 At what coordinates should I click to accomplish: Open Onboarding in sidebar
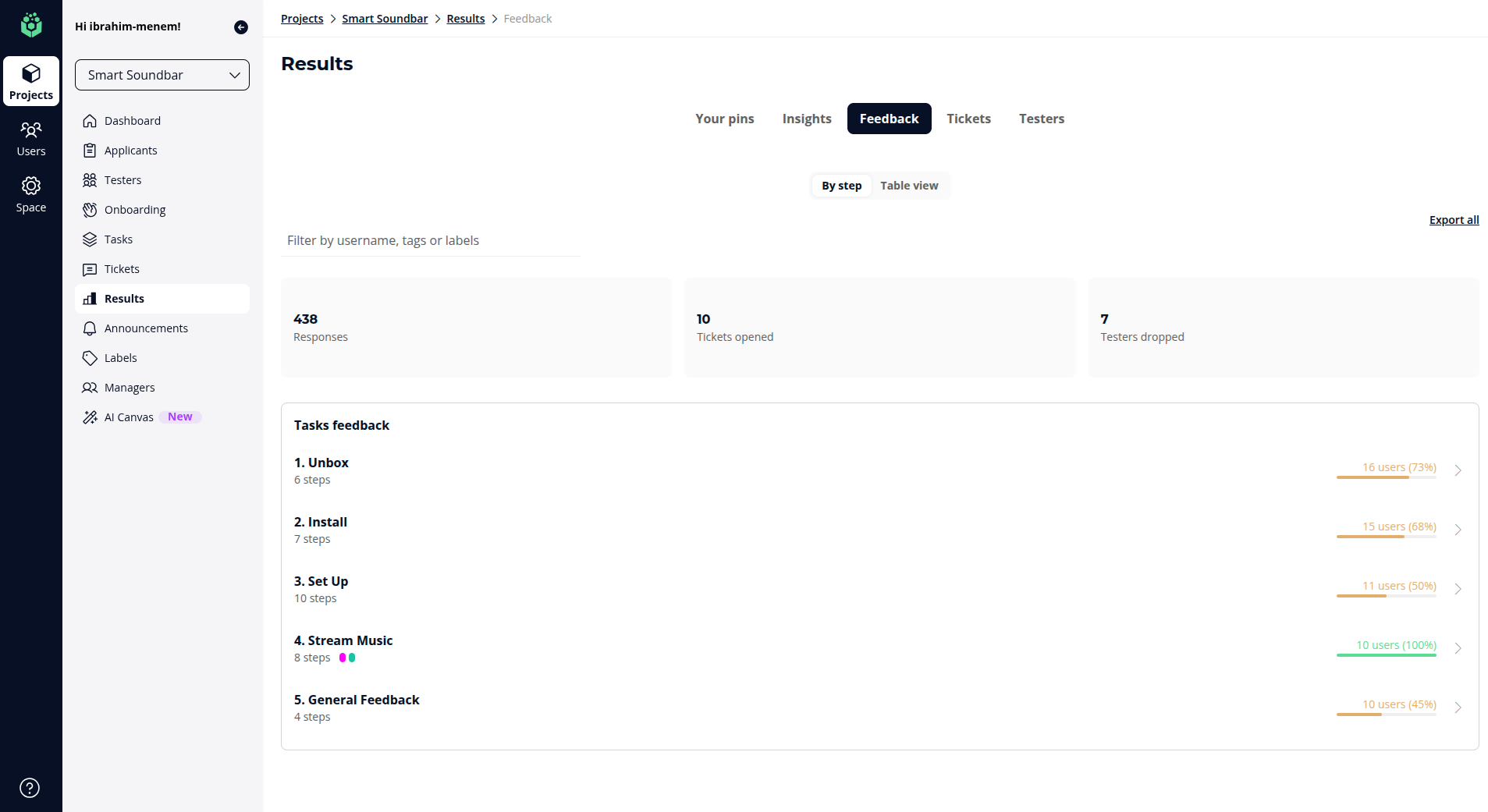[162, 210]
